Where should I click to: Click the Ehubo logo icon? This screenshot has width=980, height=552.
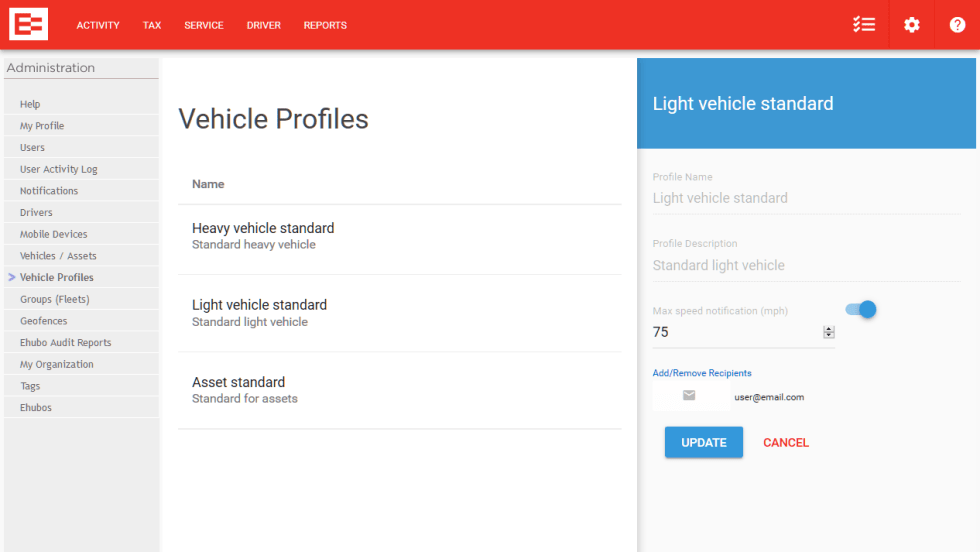28,24
